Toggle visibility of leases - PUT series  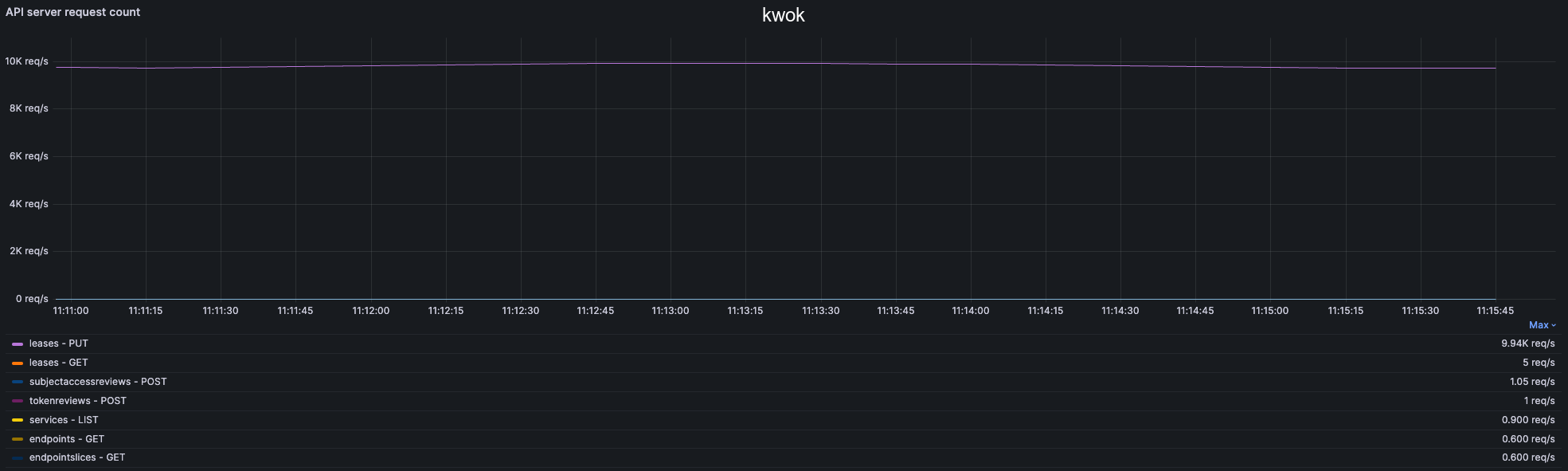point(58,343)
